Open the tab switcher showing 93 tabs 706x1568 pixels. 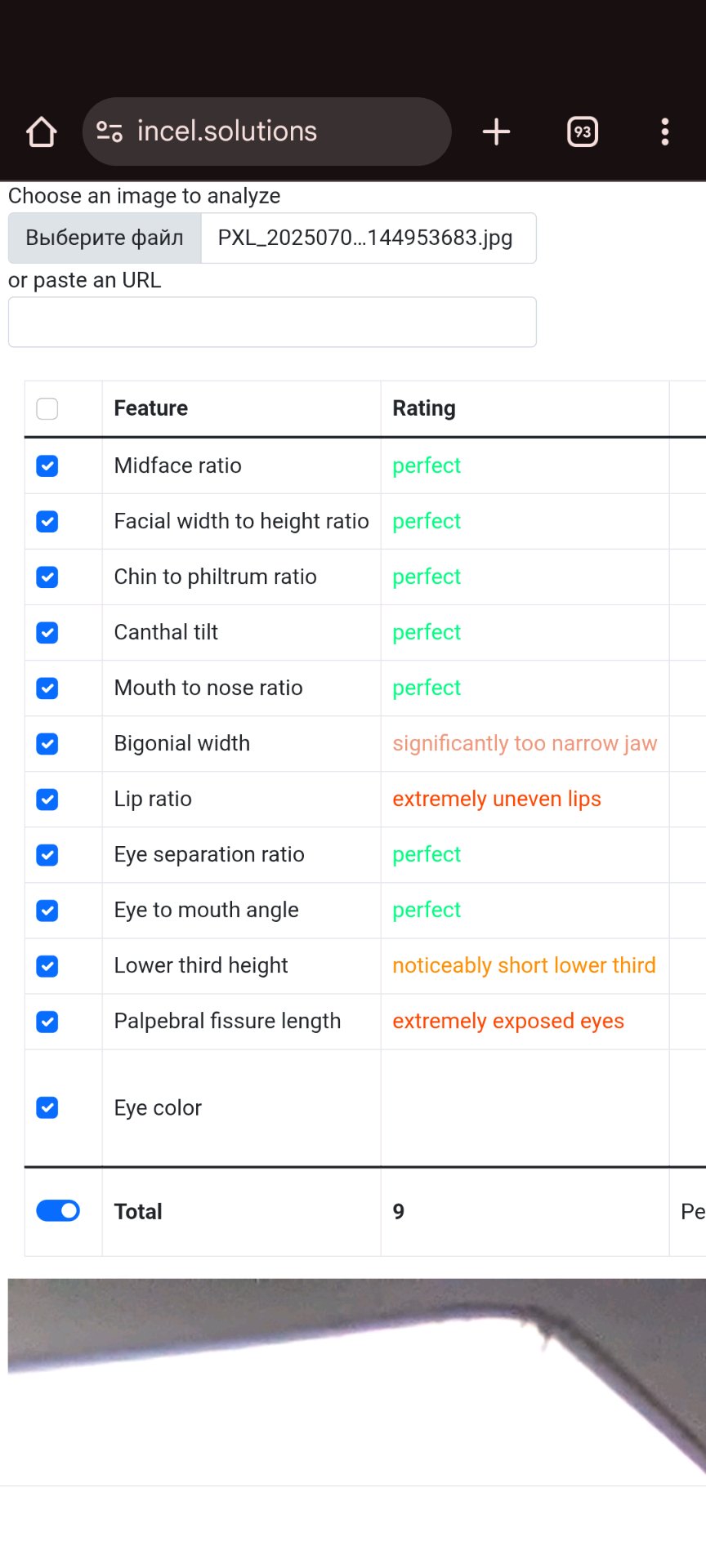(x=582, y=131)
